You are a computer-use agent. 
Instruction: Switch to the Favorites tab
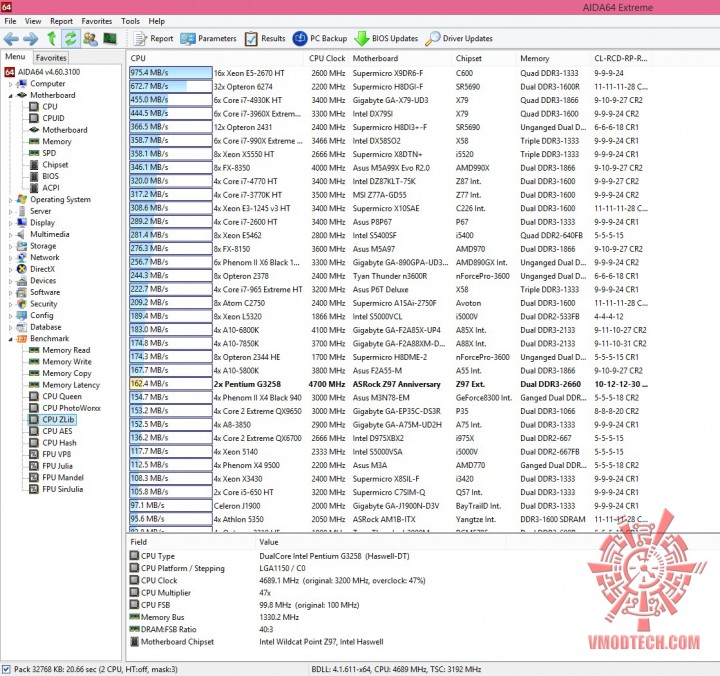tap(51, 57)
